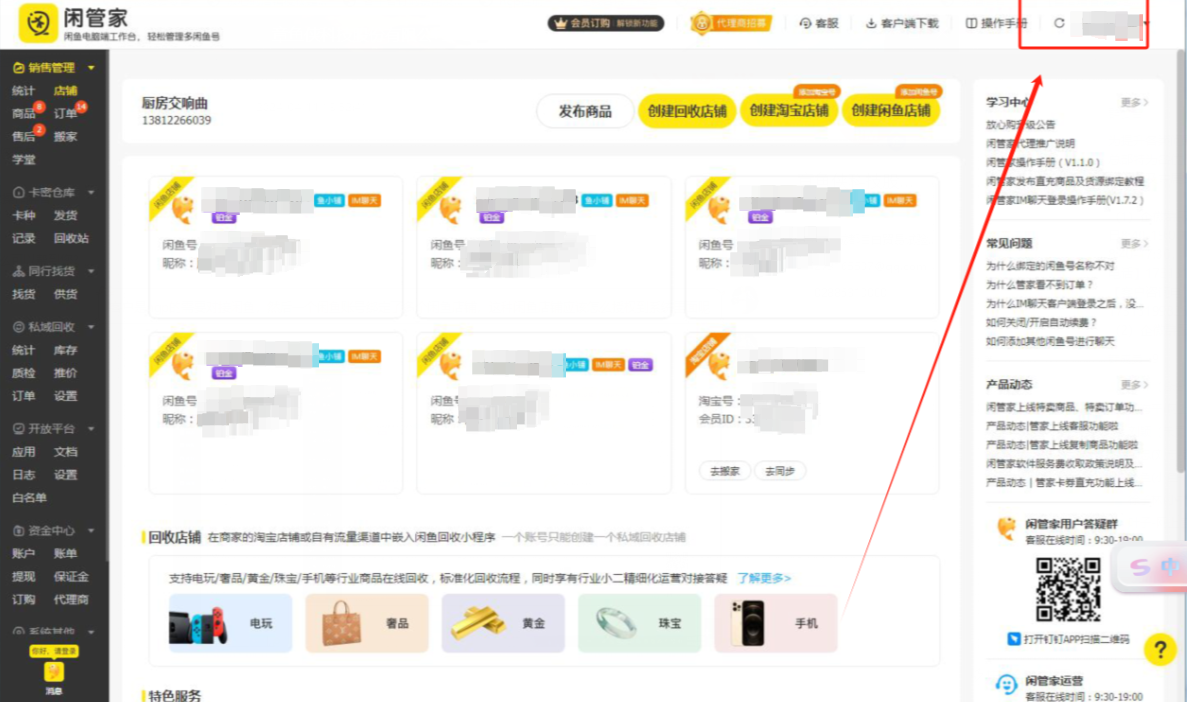Open 客服 headset support
1187x702 pixels.
819,23
